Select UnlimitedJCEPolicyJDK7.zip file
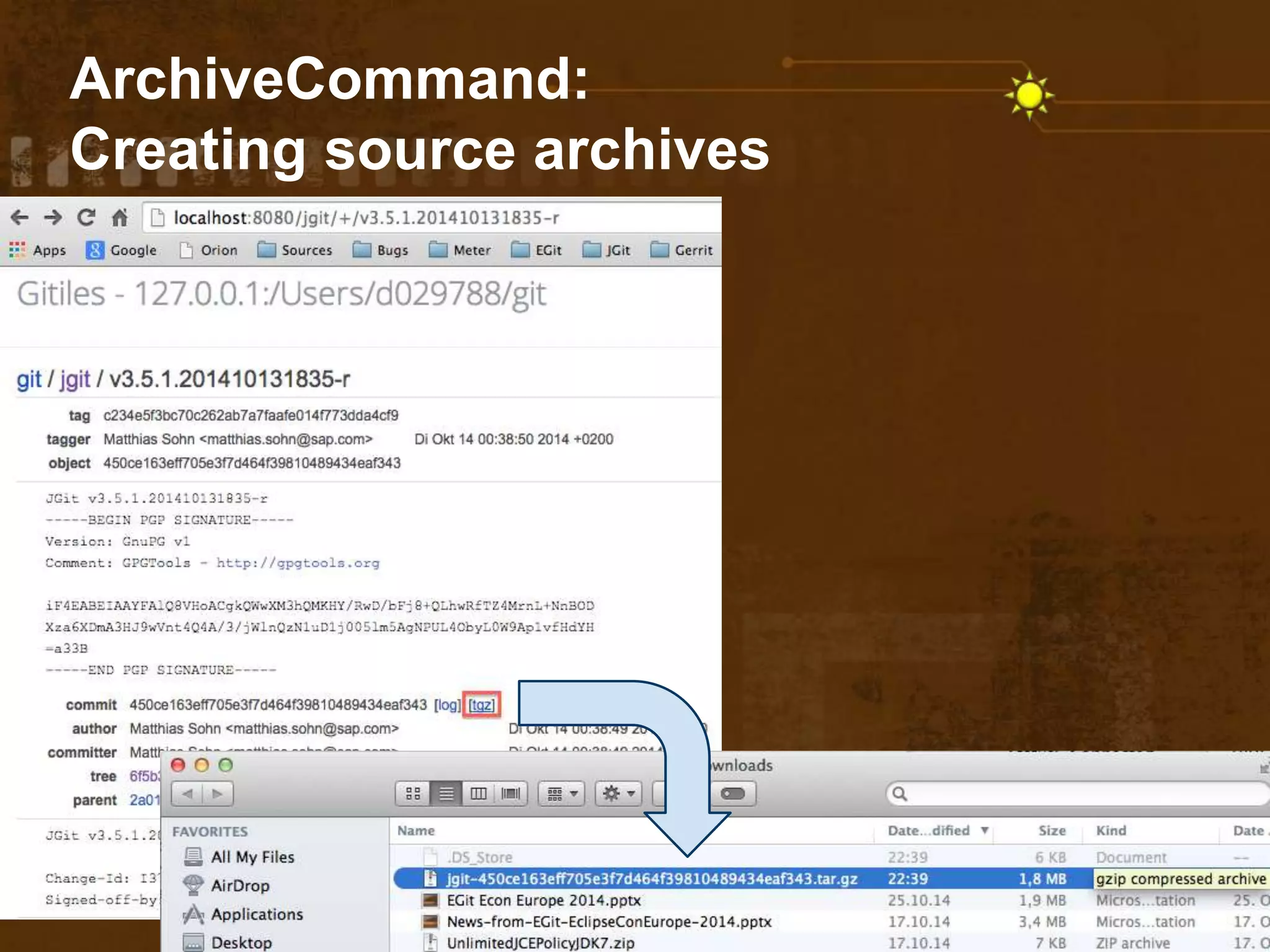 point(830,943)
